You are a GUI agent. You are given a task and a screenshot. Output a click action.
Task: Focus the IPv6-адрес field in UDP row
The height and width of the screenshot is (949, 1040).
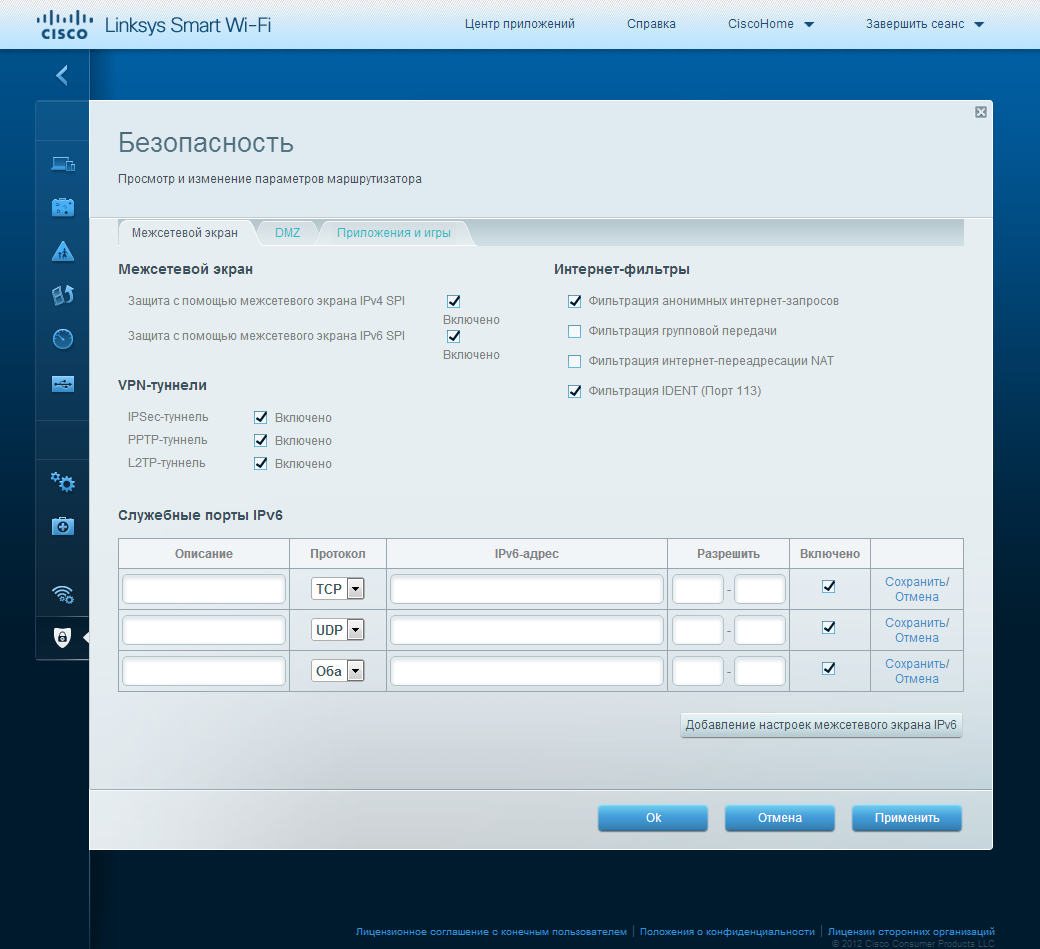(527, 630)
